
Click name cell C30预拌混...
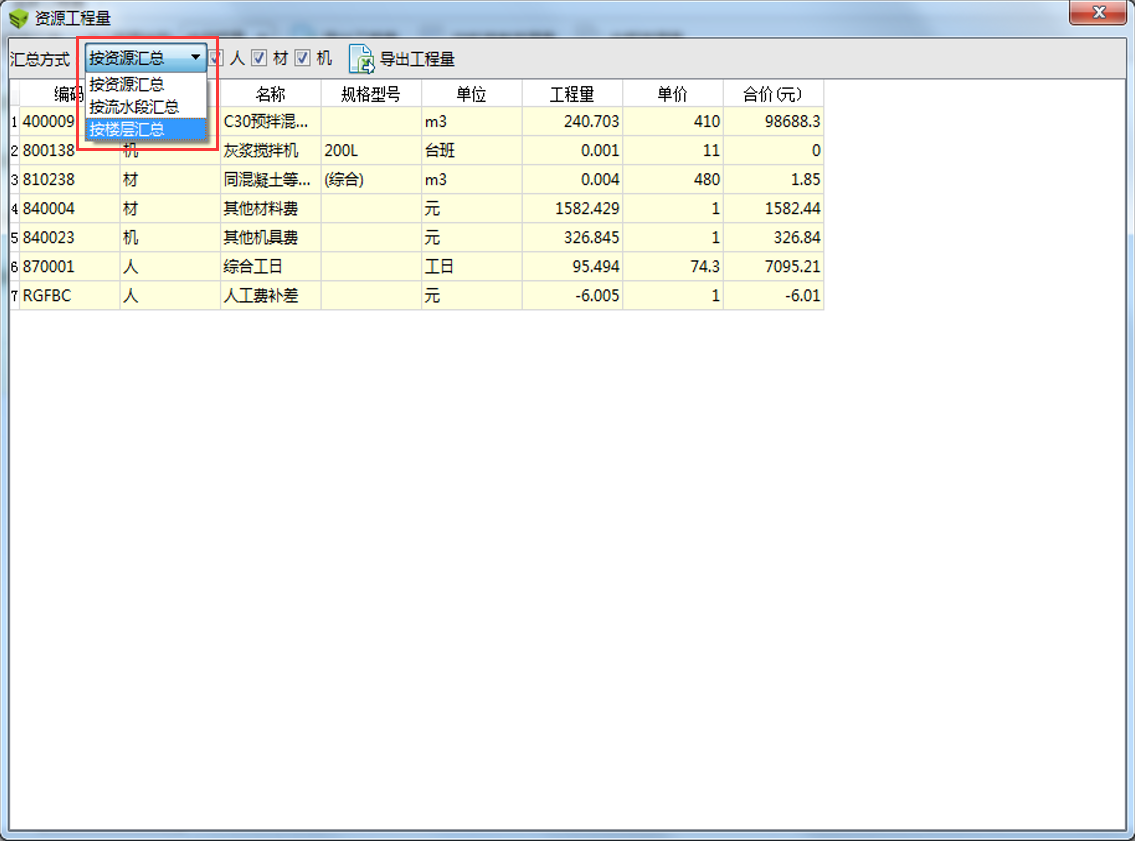click(x=271, y=122)
